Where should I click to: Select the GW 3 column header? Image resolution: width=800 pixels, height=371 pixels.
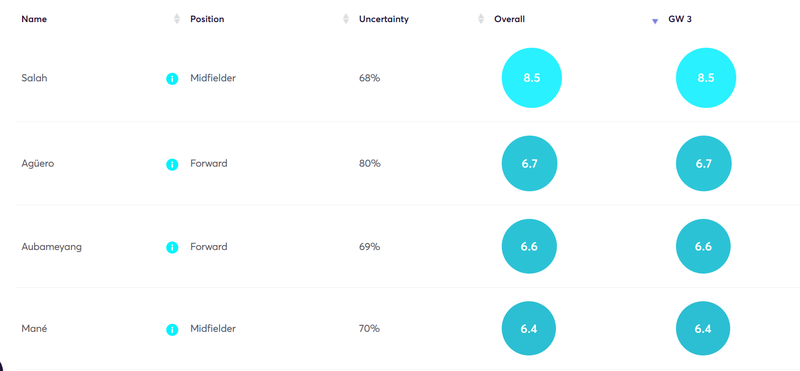point(680,19)
